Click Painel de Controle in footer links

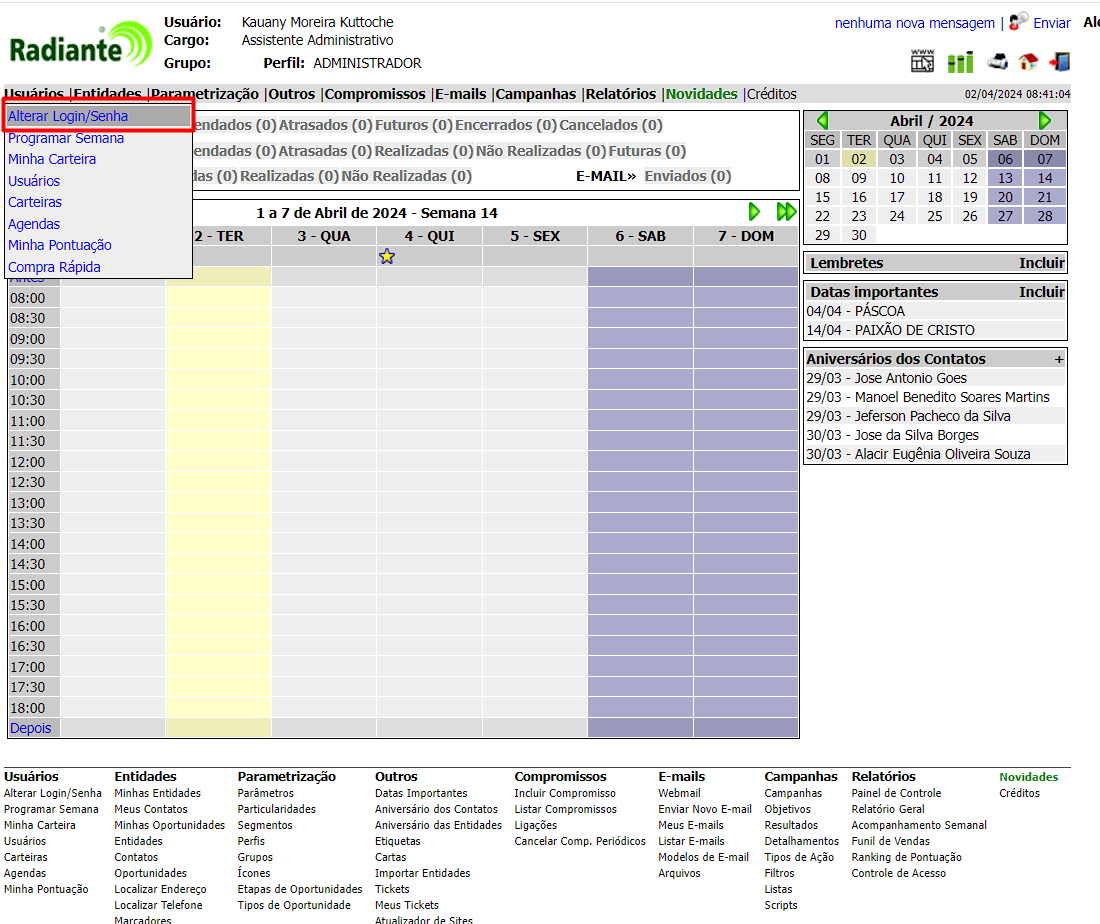pos(896,793)
